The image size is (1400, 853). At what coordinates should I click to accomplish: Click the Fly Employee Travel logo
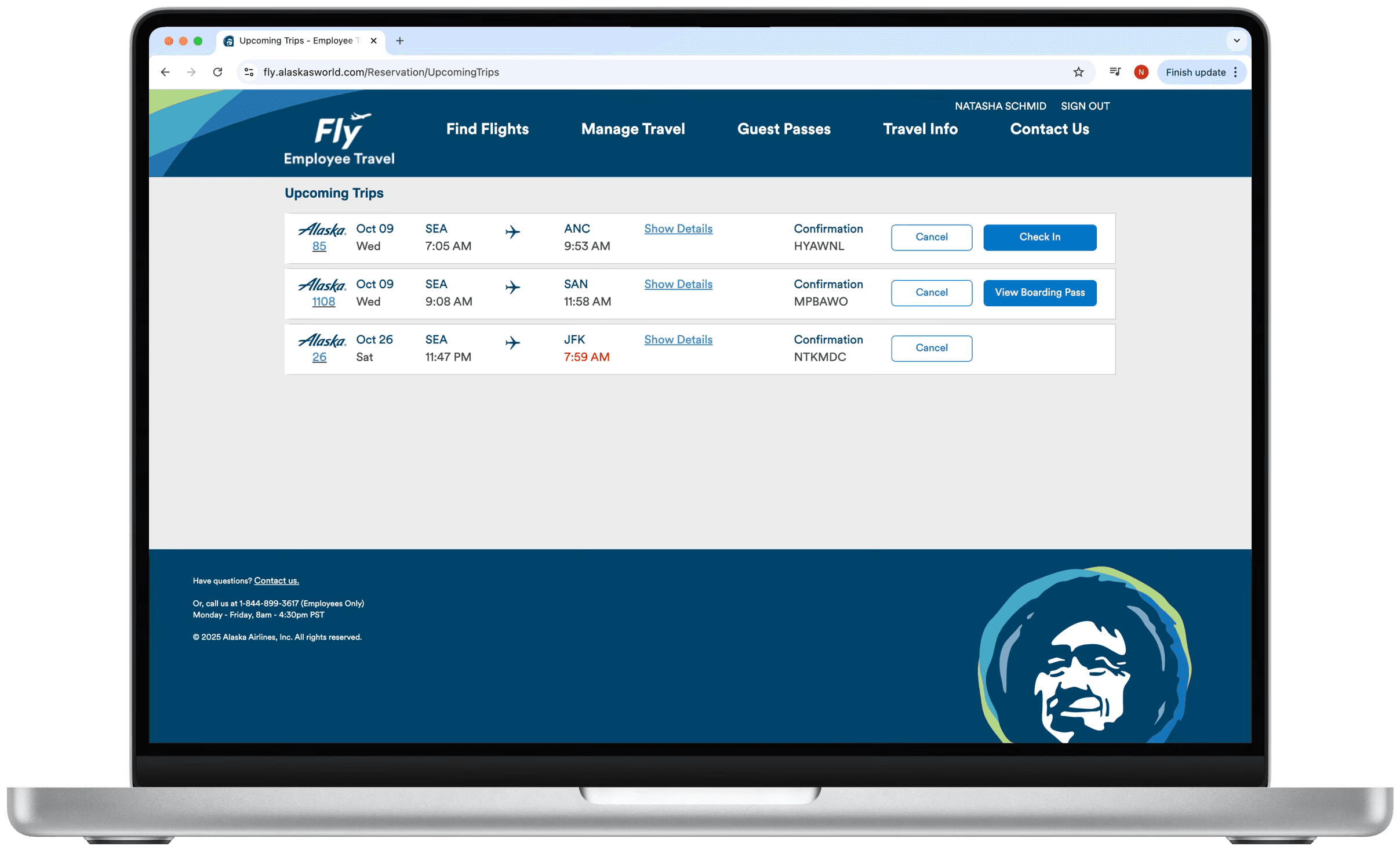339,139
